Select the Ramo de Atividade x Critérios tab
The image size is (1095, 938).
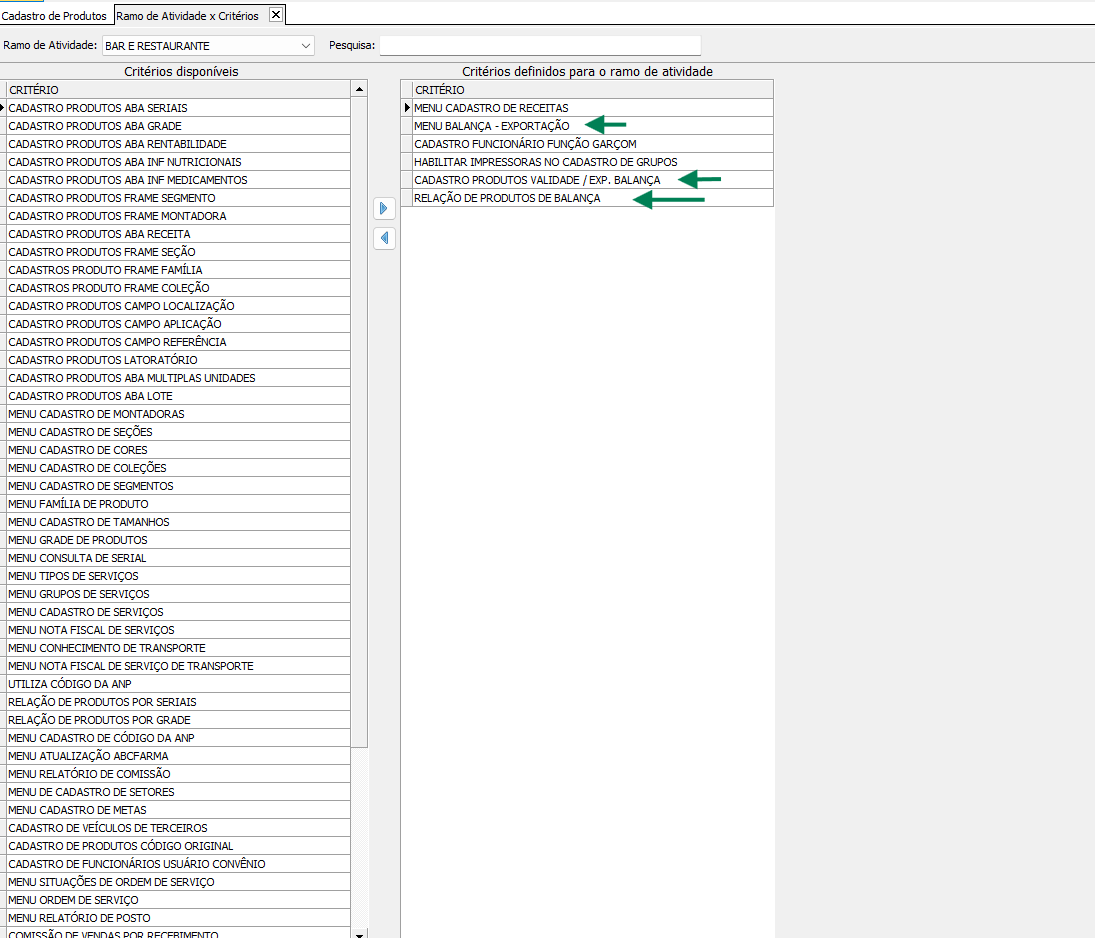click(188, 16)
